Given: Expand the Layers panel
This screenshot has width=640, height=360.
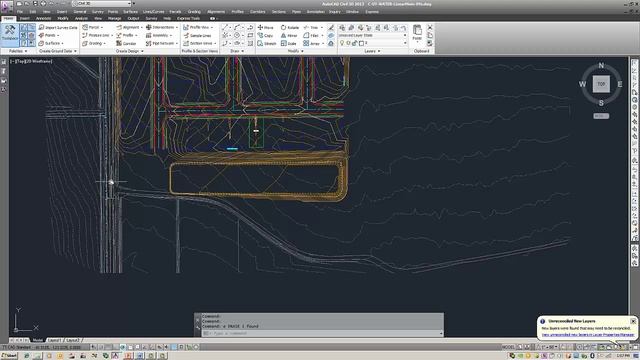Looking at the screenshot, I should 372,51.
